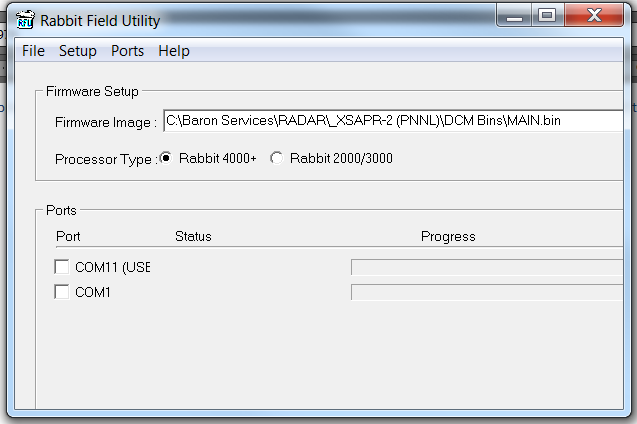This screenshot has height=424, width=637.
Task: Select the Rabbit 2000/3000 processor type
Action: (277, 158)
